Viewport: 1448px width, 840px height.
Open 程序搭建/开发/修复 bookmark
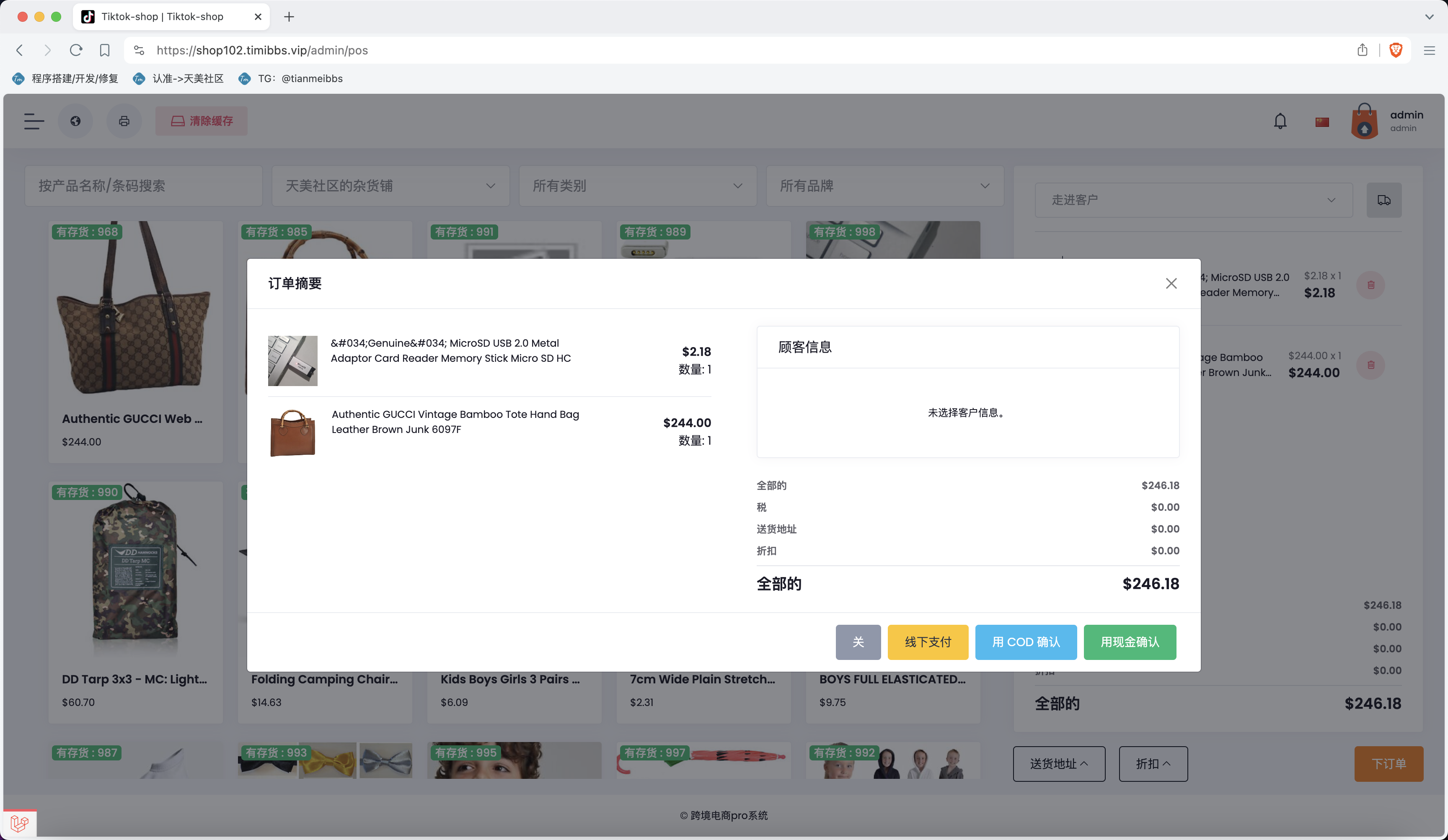(x=65, y=79)
